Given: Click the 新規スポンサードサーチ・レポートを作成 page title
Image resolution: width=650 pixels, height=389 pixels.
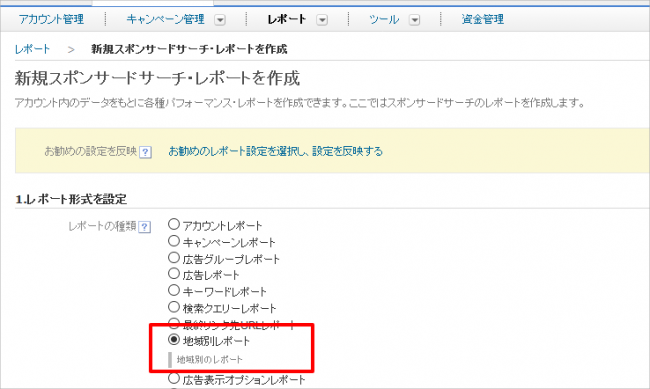Looking at the screenshot, I should (157, 78).
